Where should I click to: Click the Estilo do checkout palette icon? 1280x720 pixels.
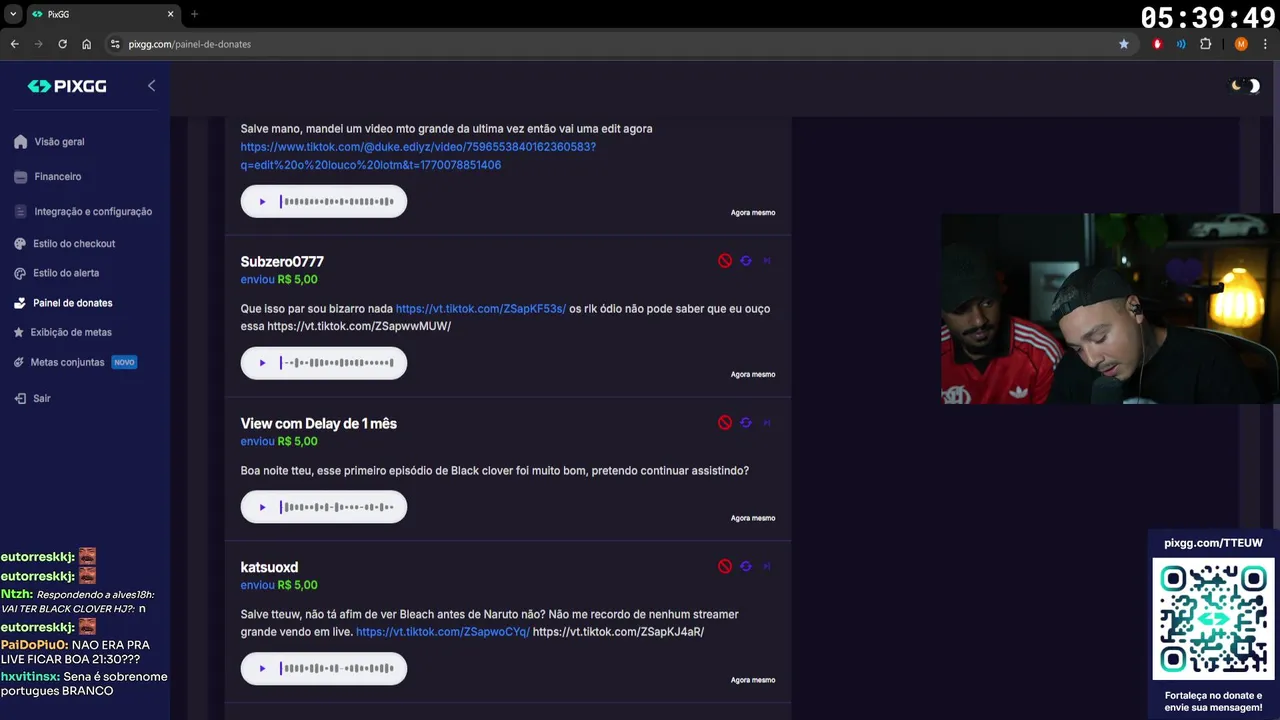(x=21, y=244)
